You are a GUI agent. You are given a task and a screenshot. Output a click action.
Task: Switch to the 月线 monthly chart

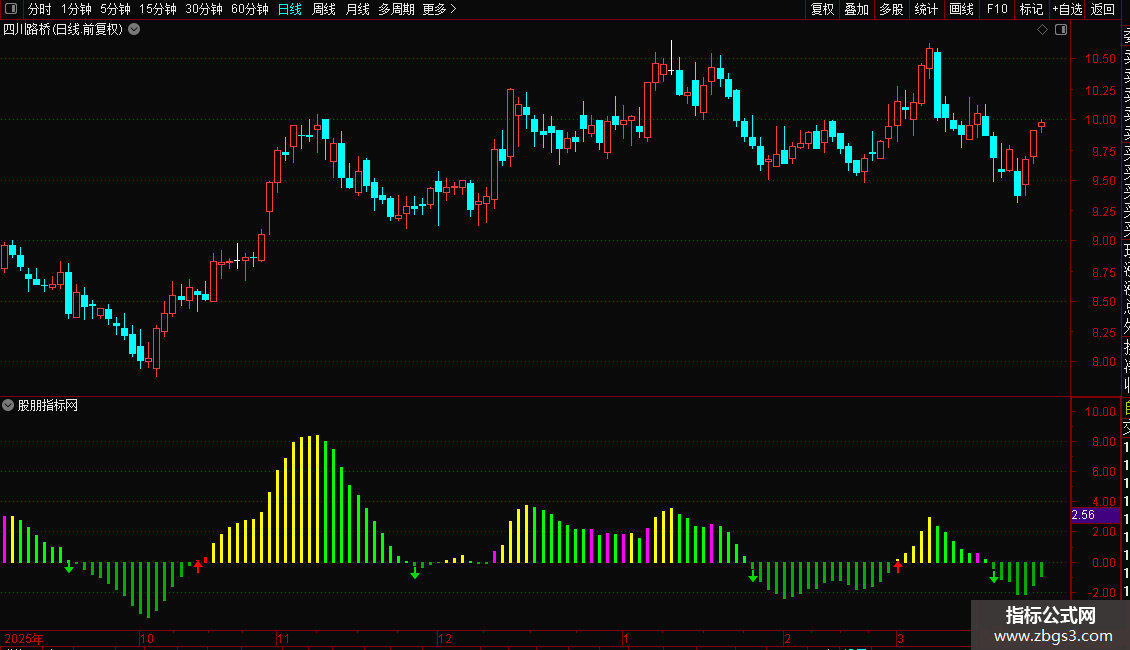click(x=357, y=9)
